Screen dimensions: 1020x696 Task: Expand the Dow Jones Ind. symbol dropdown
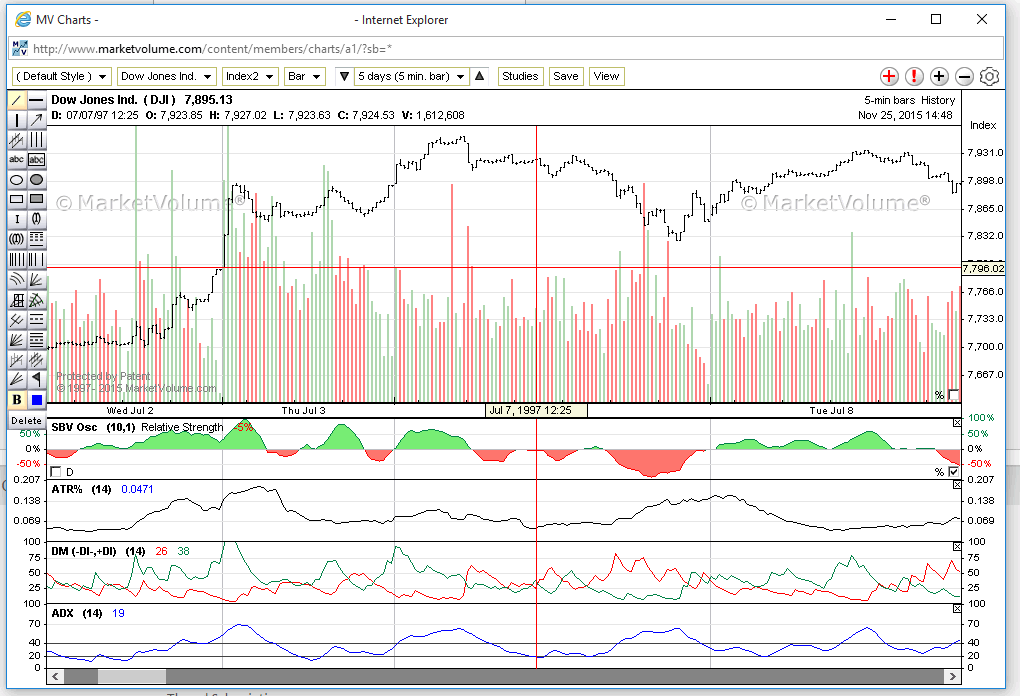166,76
